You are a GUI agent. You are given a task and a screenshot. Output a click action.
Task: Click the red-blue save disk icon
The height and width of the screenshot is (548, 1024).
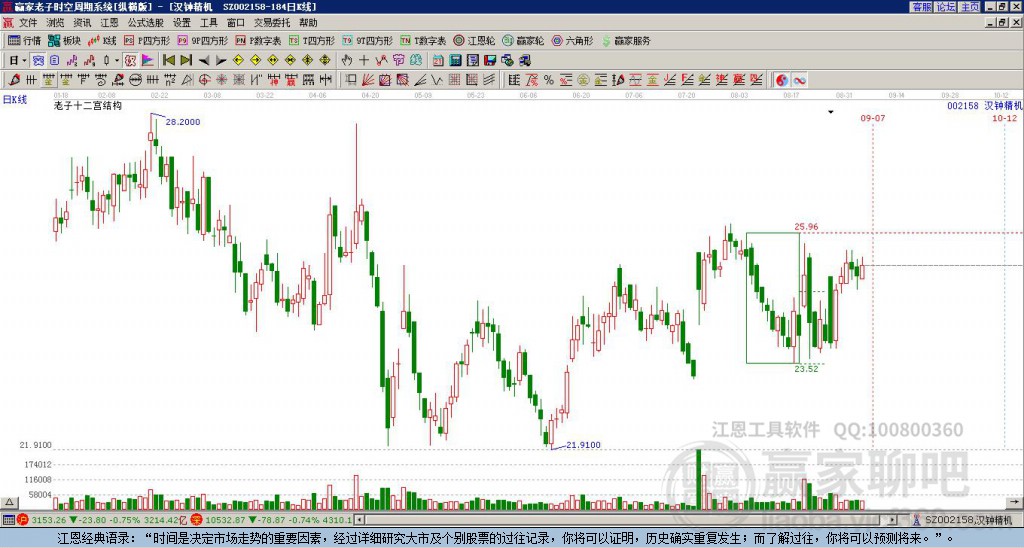click(490, 61)
